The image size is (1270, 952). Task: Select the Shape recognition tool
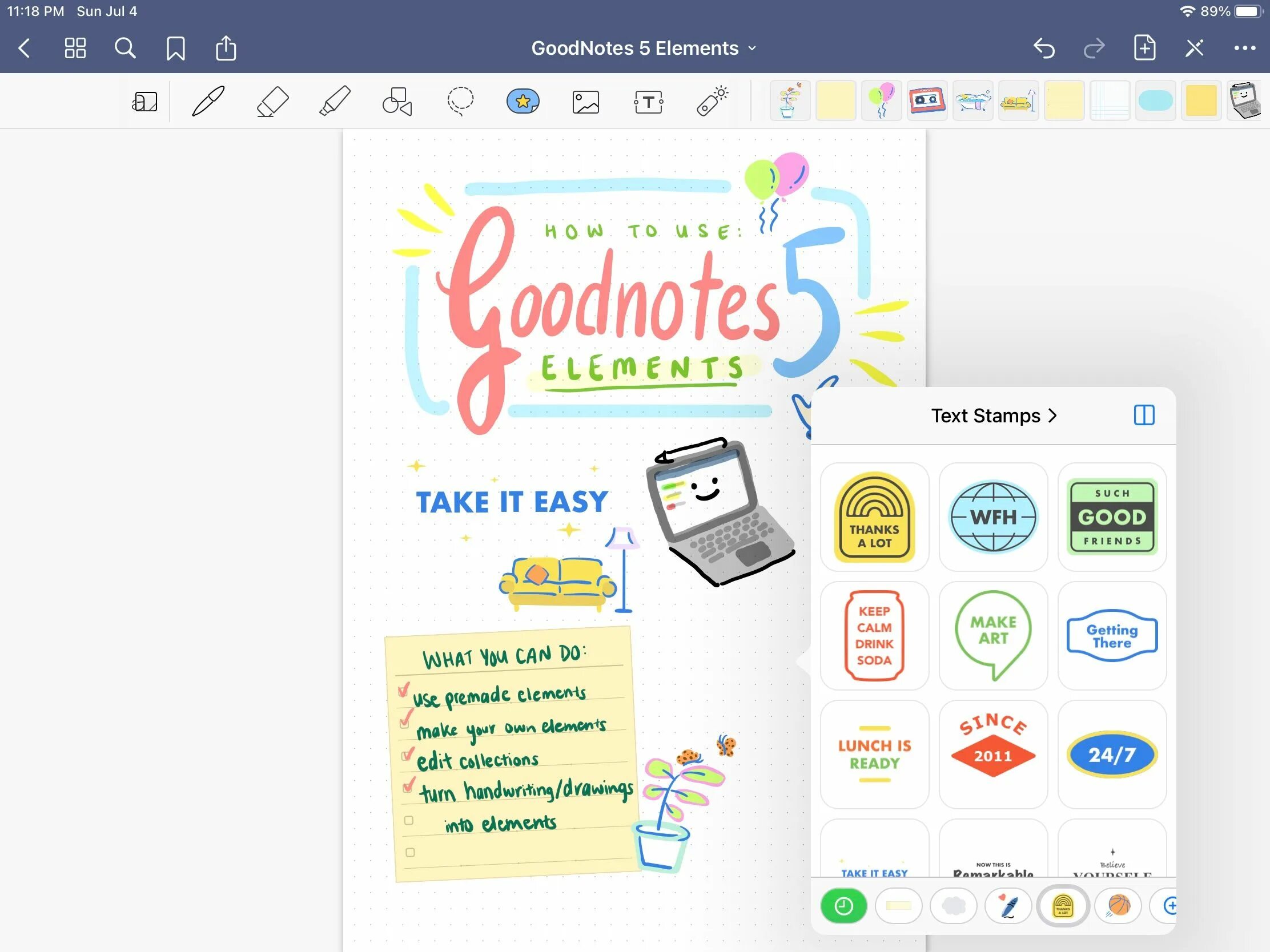pos(398,99)
